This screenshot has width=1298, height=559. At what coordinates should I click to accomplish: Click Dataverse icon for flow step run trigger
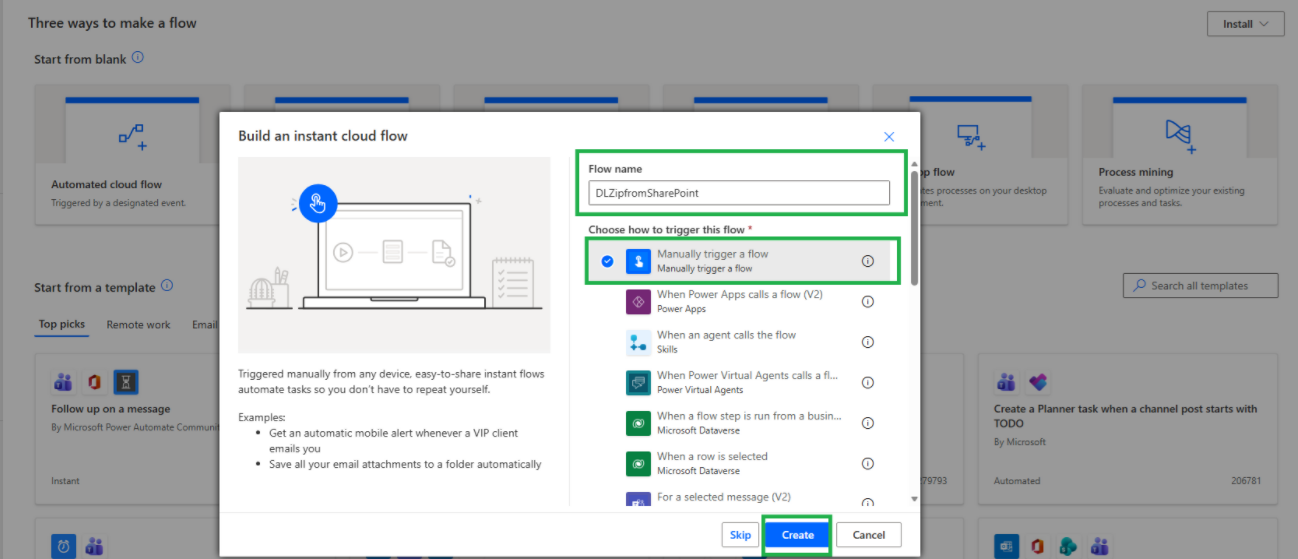[x=638, y=423]
